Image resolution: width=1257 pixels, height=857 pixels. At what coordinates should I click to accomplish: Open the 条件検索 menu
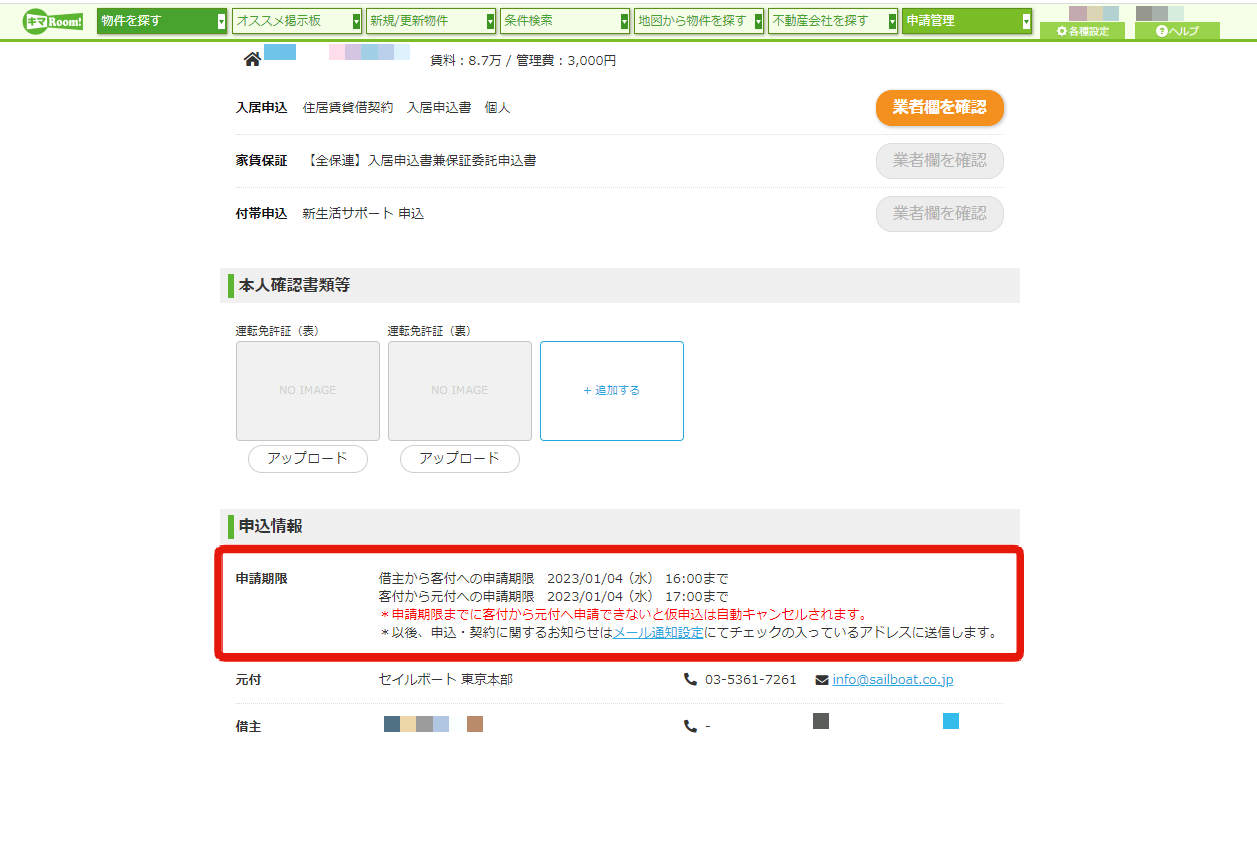pos(565,21)
